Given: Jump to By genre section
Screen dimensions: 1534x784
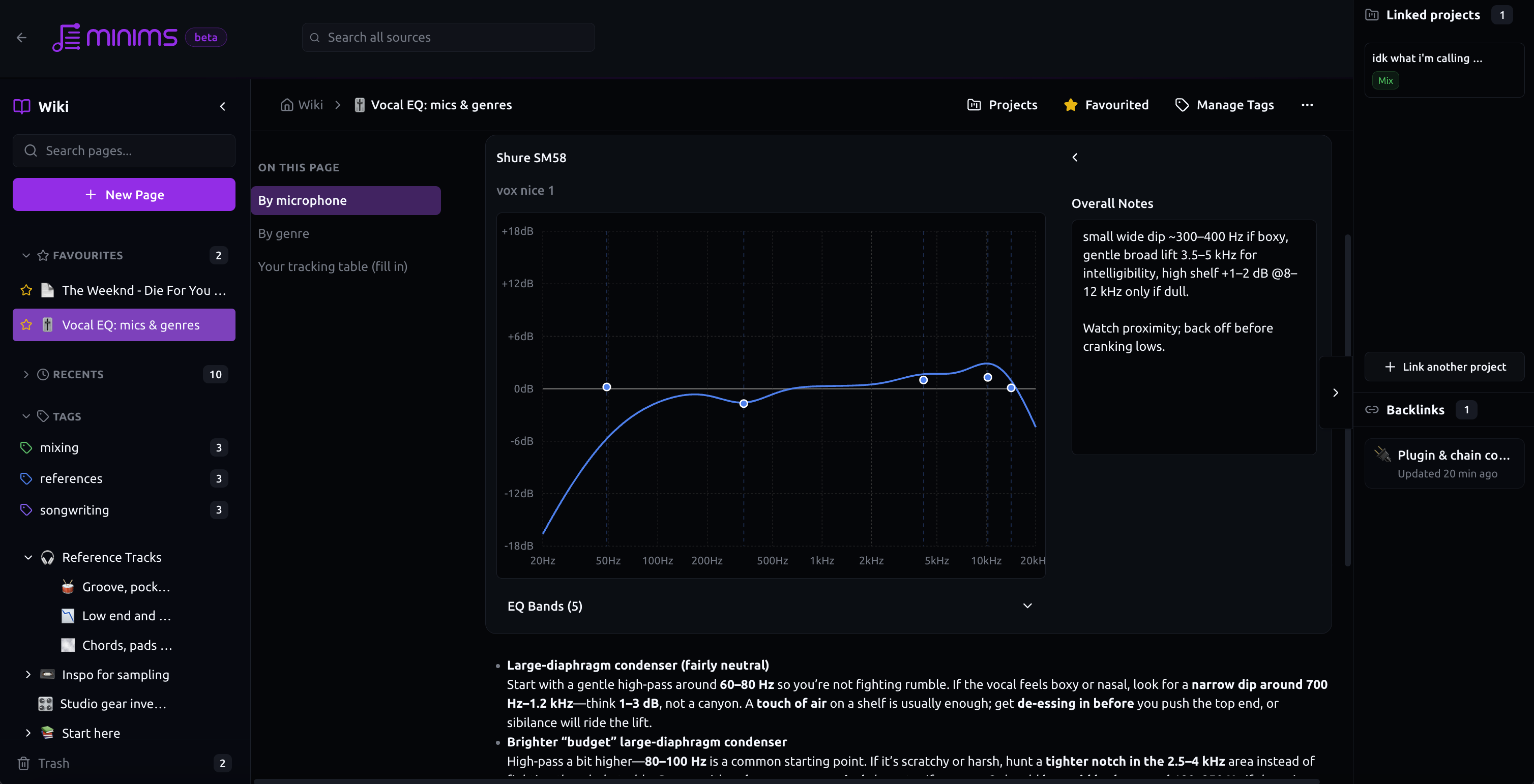Looking at the screenshot, I should click(283, 233).
